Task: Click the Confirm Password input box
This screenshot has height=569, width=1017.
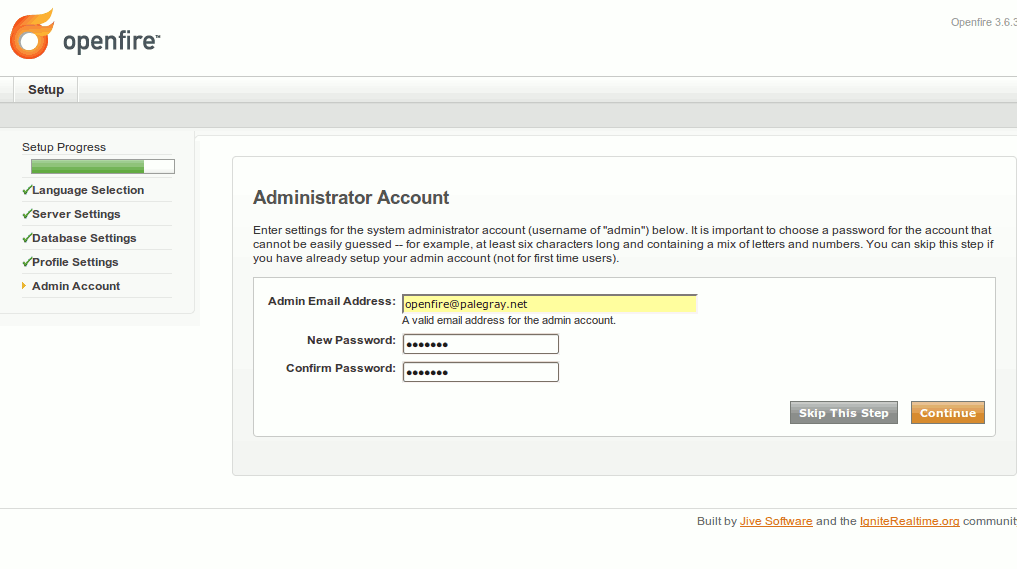Action: (480, 372)
